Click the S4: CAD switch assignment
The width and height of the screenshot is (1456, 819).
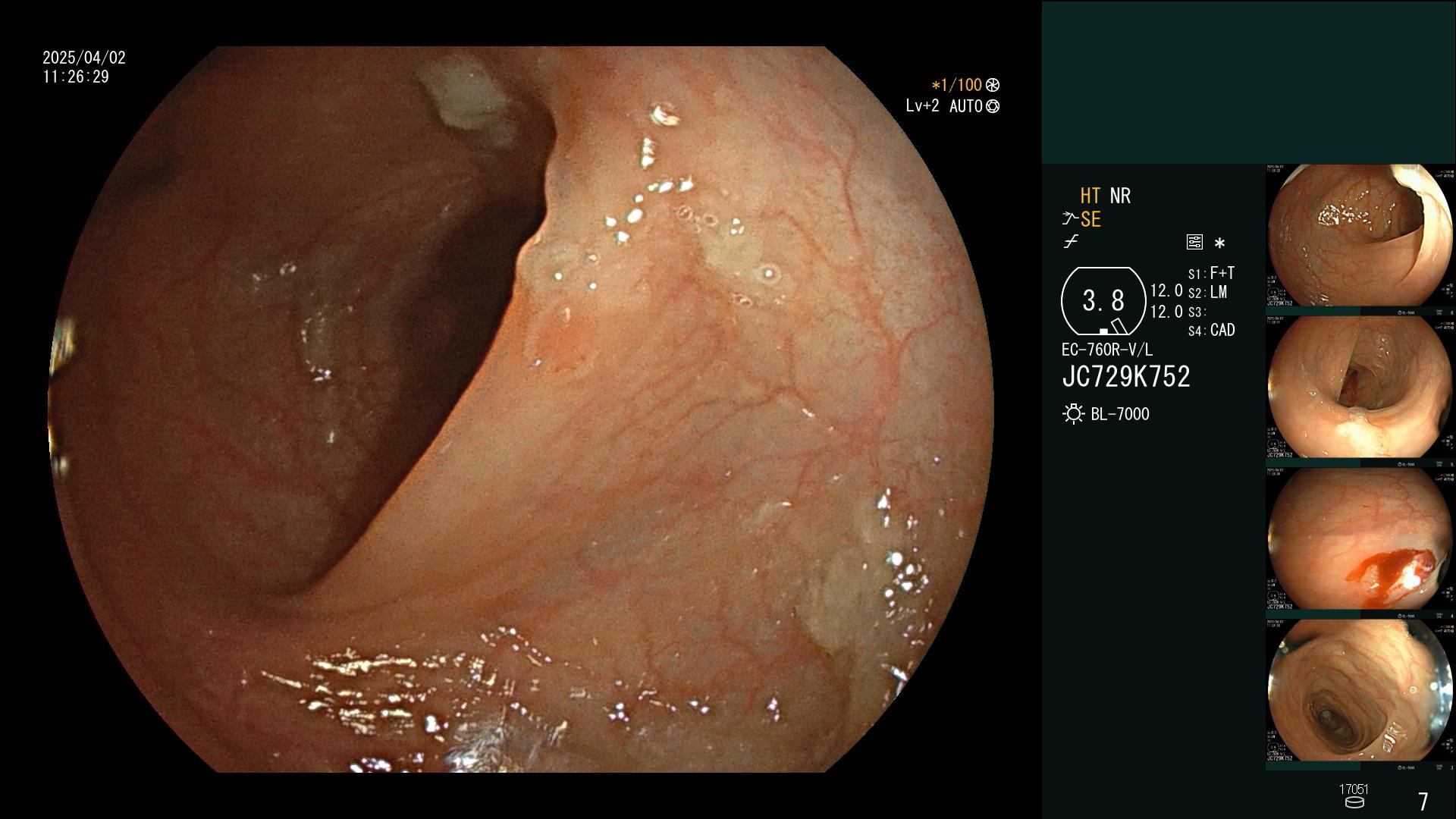point(1211,331)
